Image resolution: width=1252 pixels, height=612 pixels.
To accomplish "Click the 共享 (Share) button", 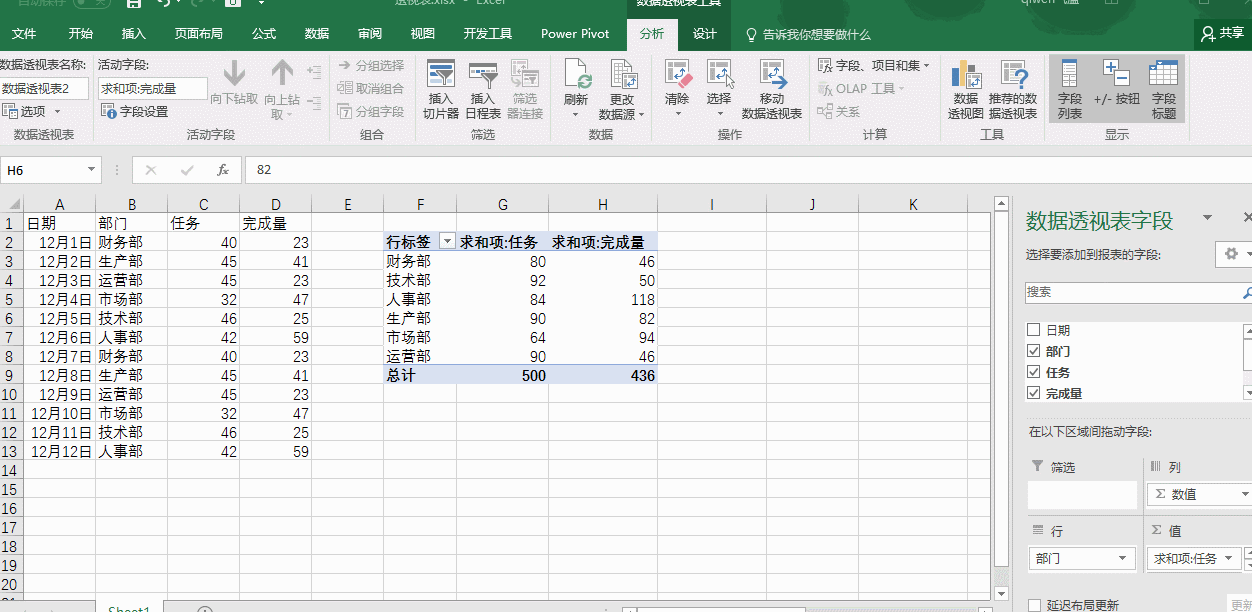I will (x=1223, y=34).
